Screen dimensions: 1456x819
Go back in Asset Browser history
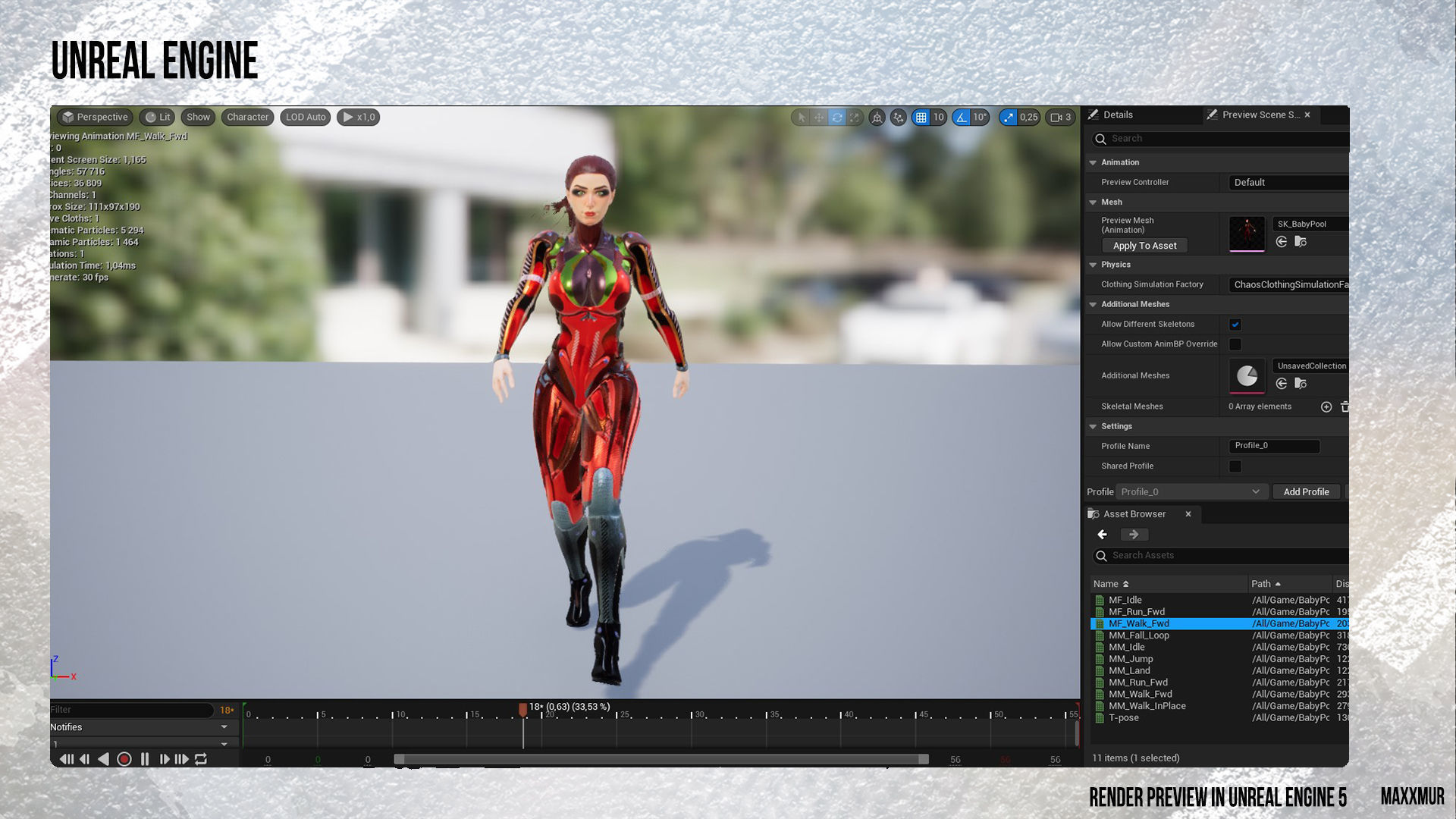tap(1103, 535)
